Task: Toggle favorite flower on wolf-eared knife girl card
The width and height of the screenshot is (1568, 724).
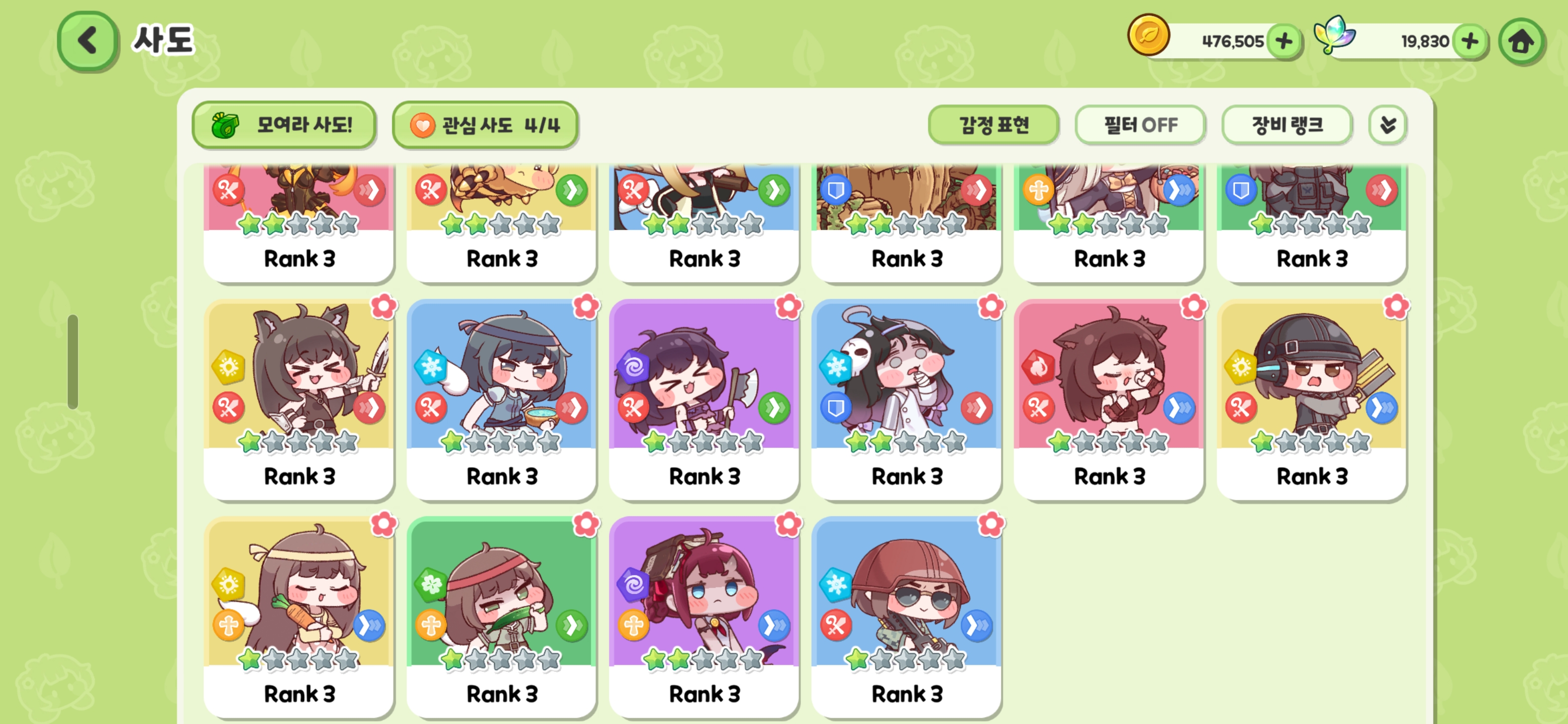Action: click(x=383, y=306)
